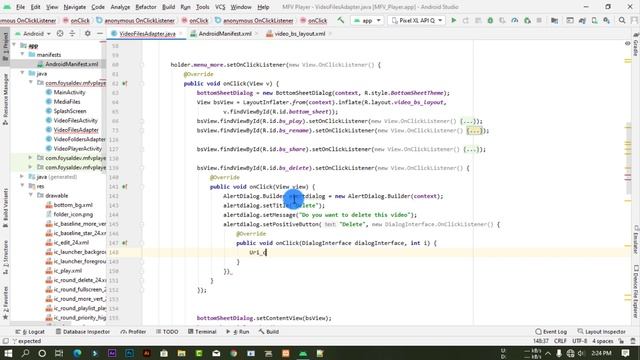Click the Make Project hammer icon
The width and height of the screenshot is (640, 360).
pos(340,20)
